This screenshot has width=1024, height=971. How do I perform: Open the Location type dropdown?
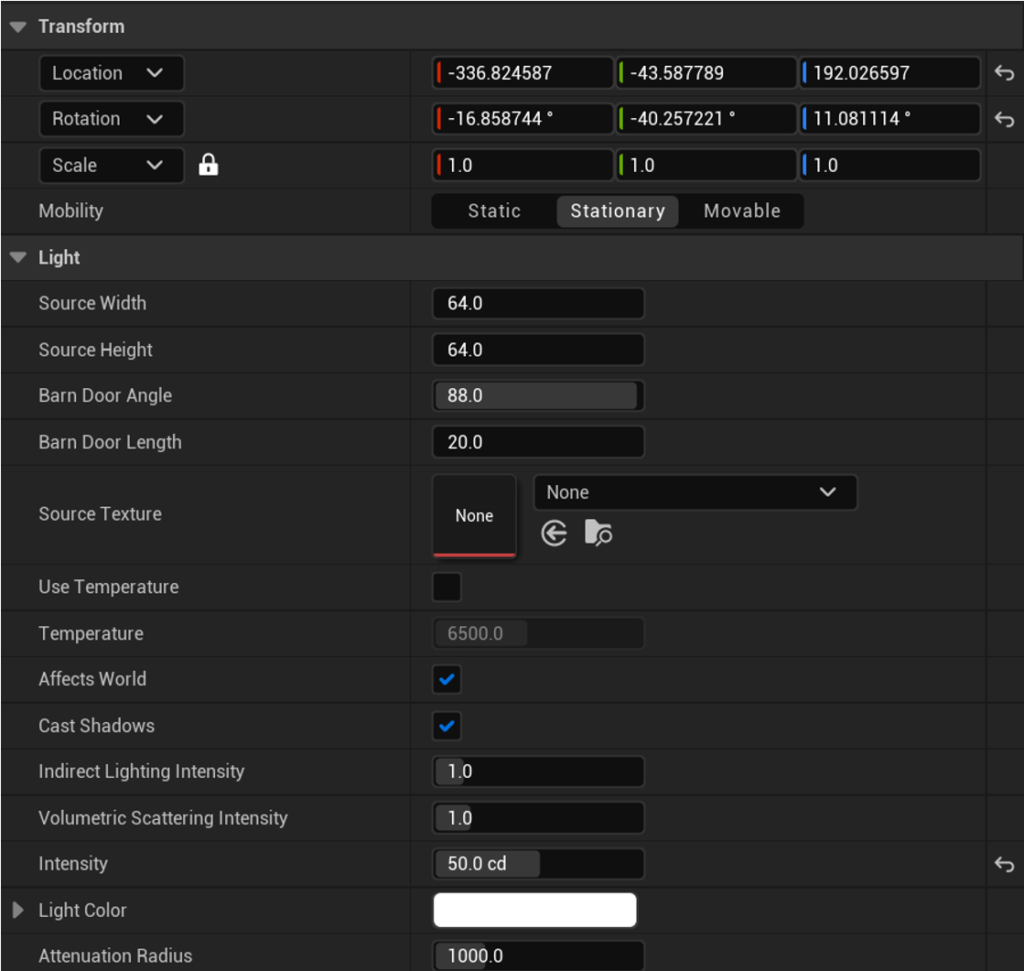111,73
